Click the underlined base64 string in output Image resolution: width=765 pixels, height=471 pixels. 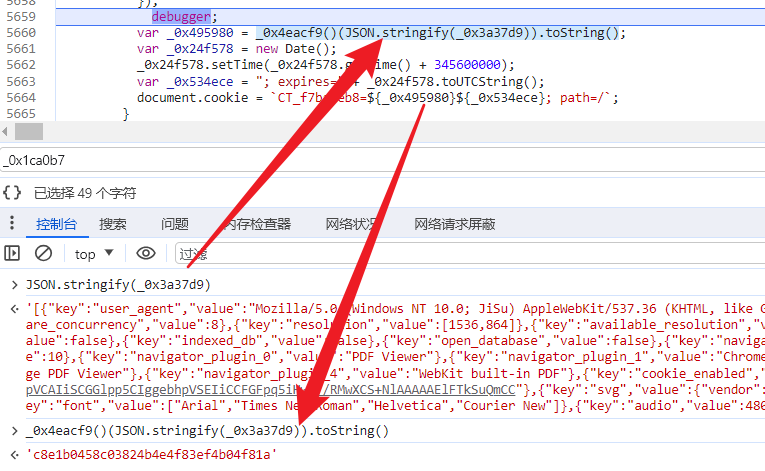(x=271, y=390)
